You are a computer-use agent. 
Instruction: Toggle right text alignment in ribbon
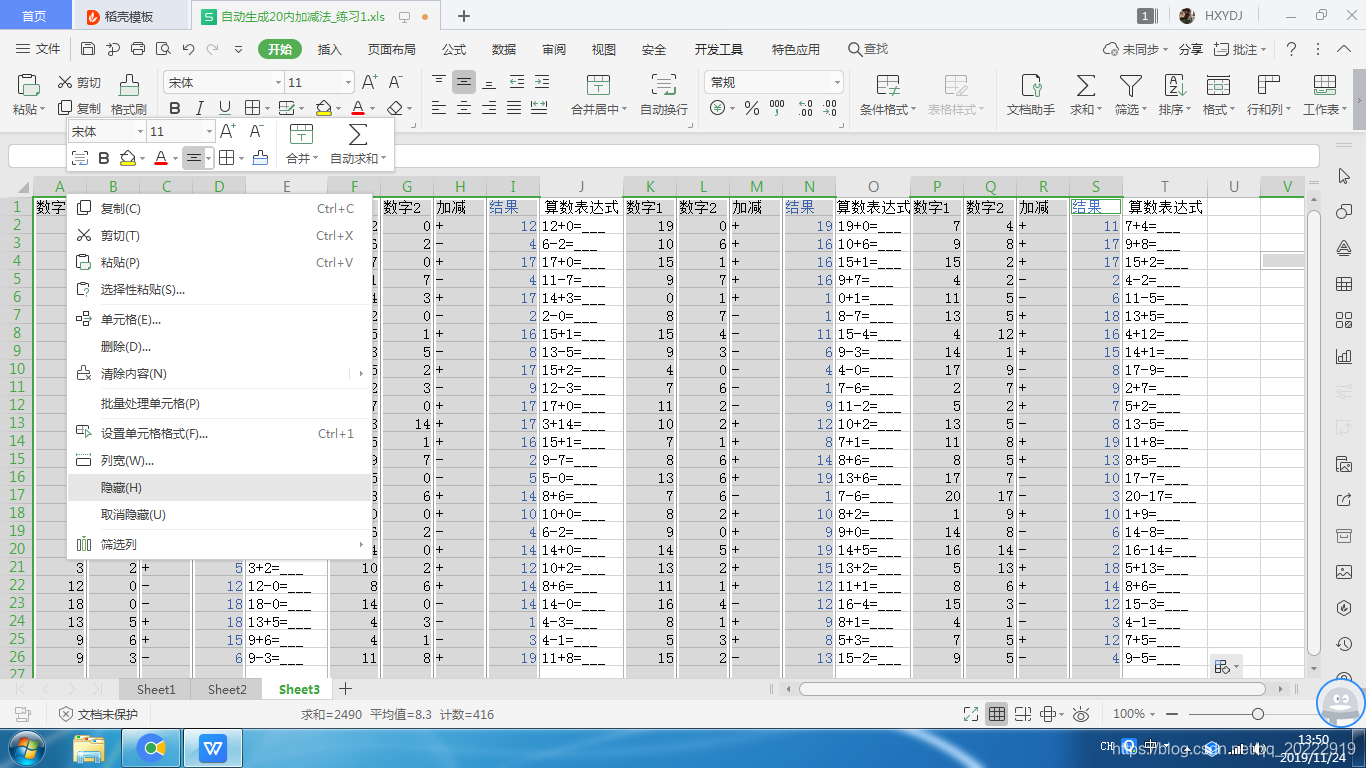tap(490, 108)
